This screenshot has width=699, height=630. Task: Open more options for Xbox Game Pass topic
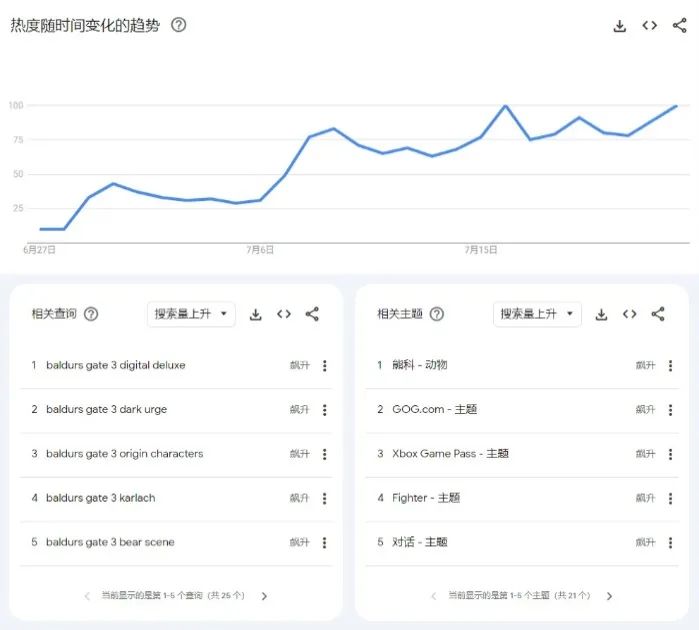(670, 454)
